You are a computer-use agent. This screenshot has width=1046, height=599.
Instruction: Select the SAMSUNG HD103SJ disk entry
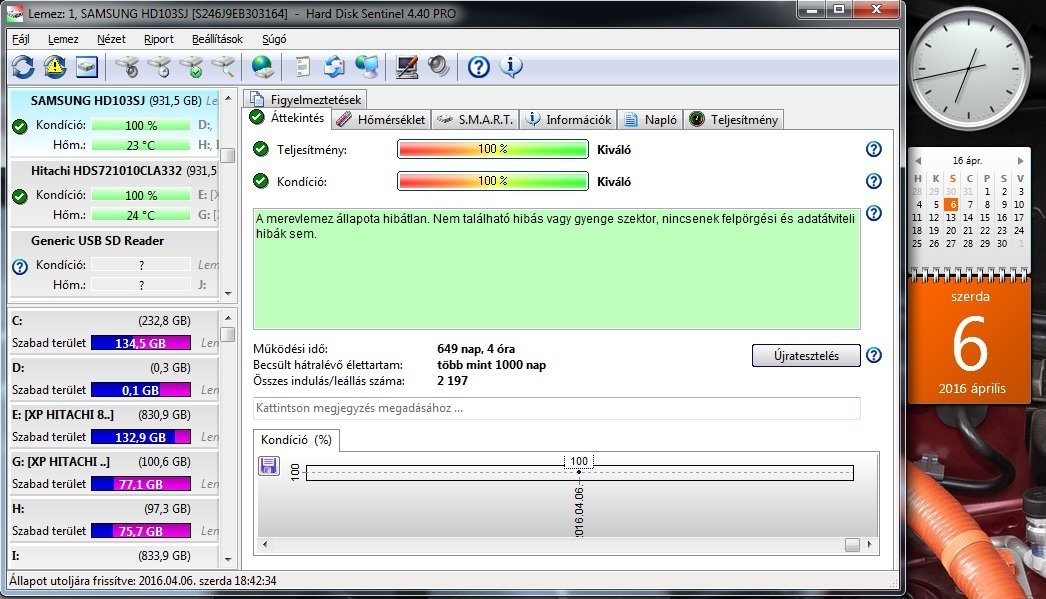(115, 123)
